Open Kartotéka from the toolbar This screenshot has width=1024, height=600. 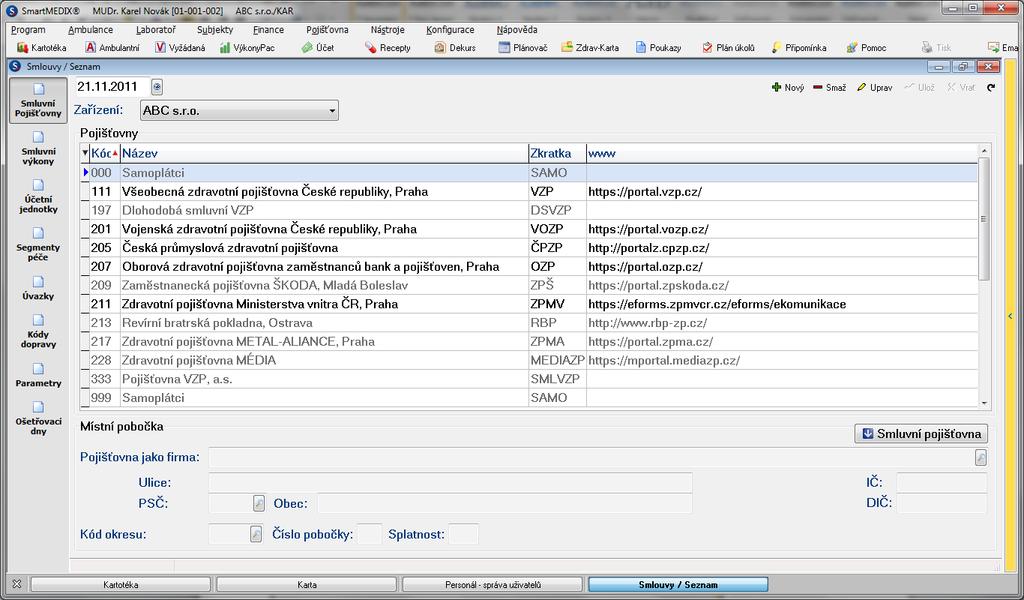42,48
